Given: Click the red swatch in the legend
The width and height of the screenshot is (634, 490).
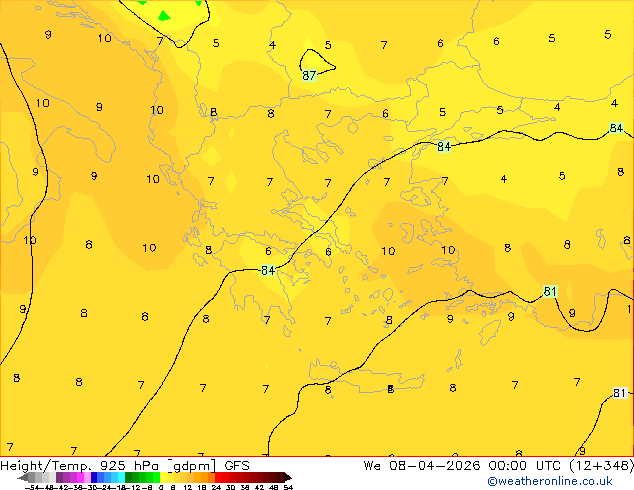Looking at the screenshot, I should click(218, 477).
